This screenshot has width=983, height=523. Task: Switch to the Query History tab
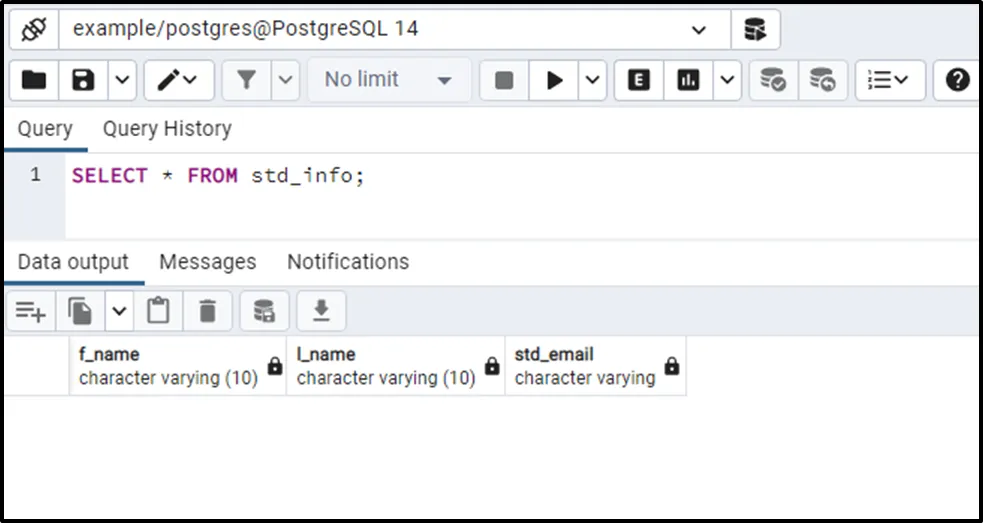167,129
